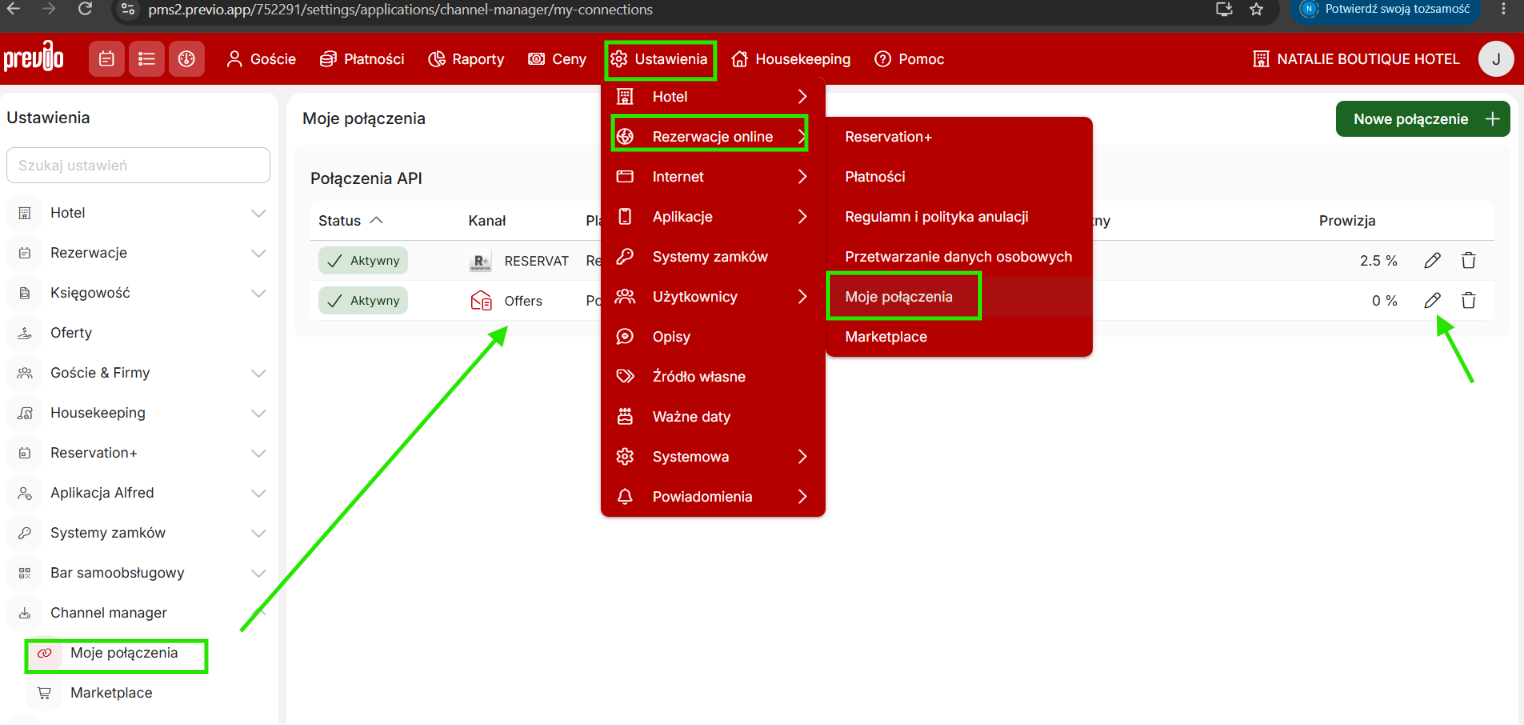Edit the RESERVAT connection with pencil icon
The height and width of the screenshot is (725, 1524).
[1432, 261]
